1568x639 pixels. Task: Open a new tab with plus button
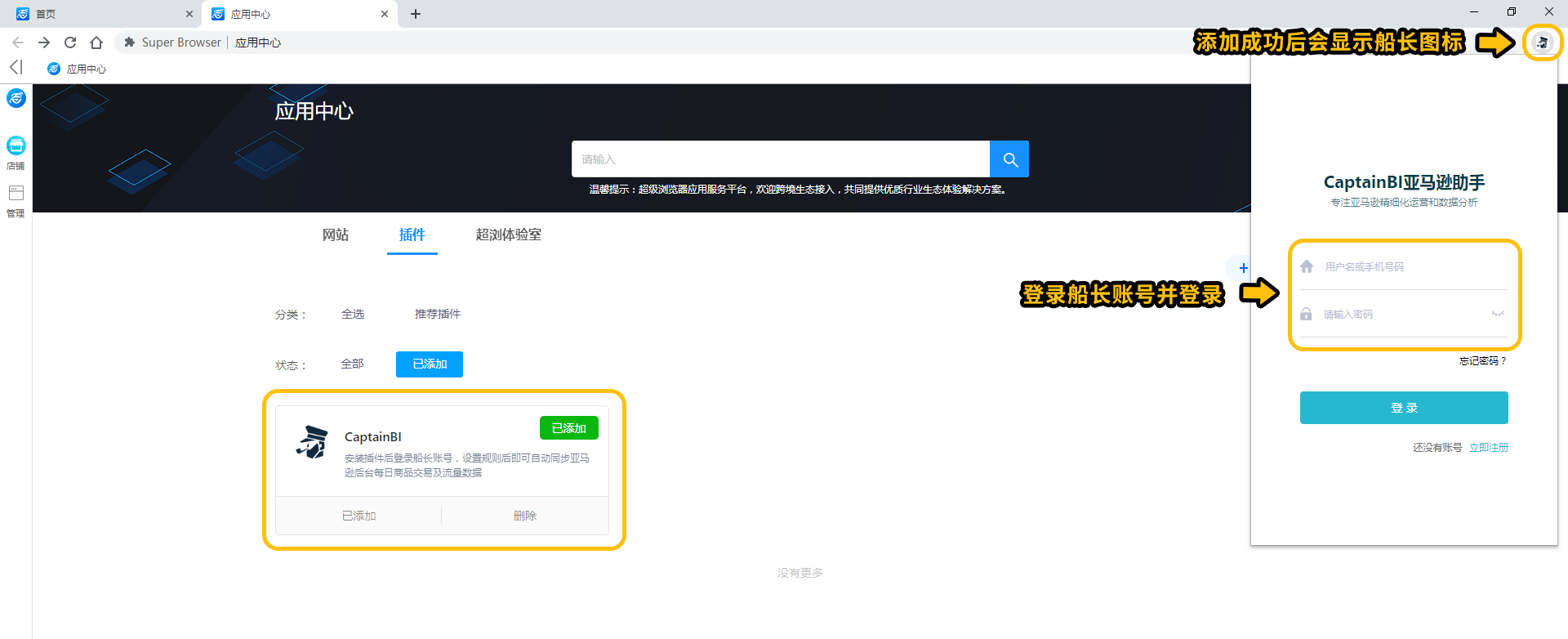(416, 14)
